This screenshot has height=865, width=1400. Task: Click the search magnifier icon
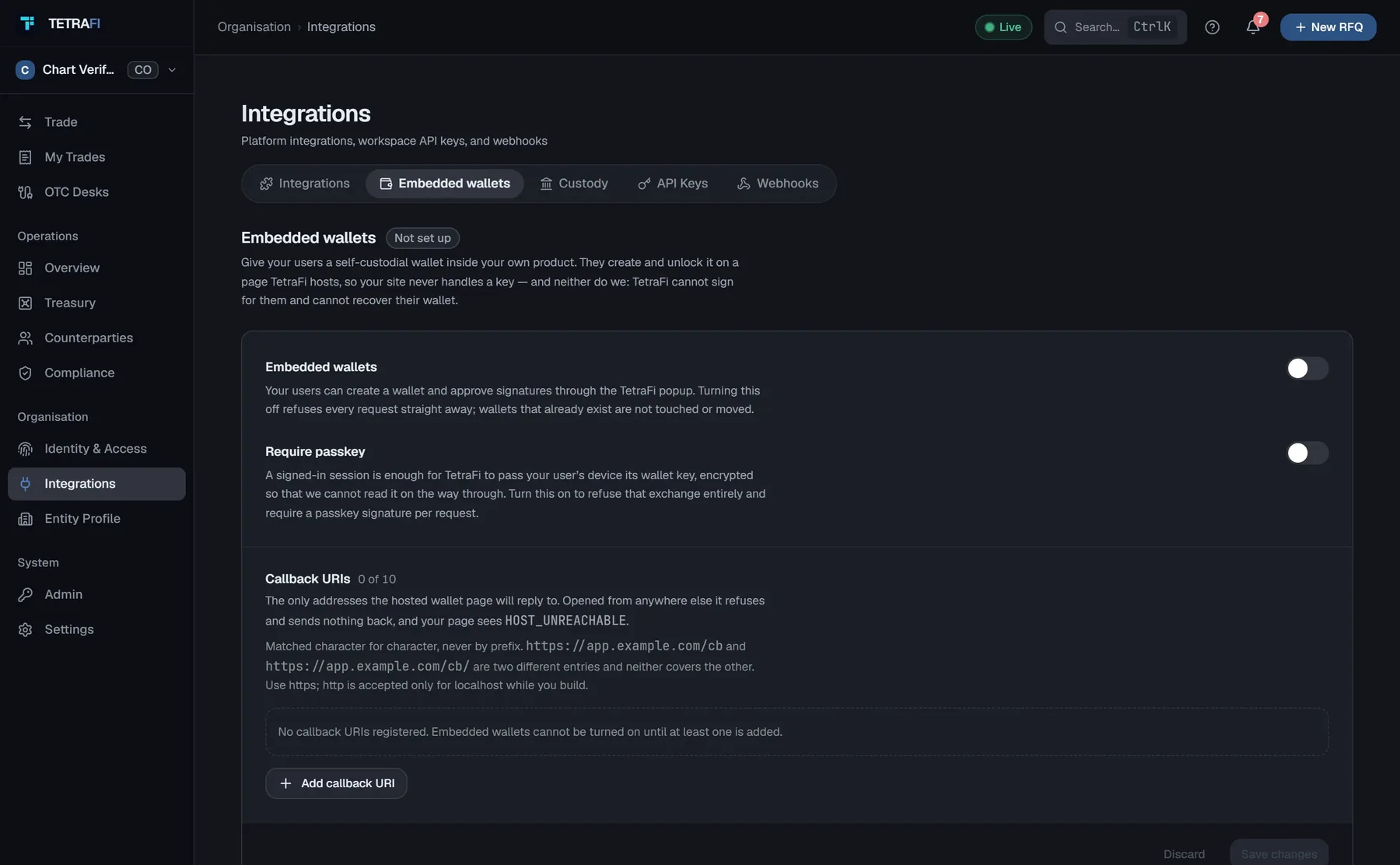[1060, 27]
